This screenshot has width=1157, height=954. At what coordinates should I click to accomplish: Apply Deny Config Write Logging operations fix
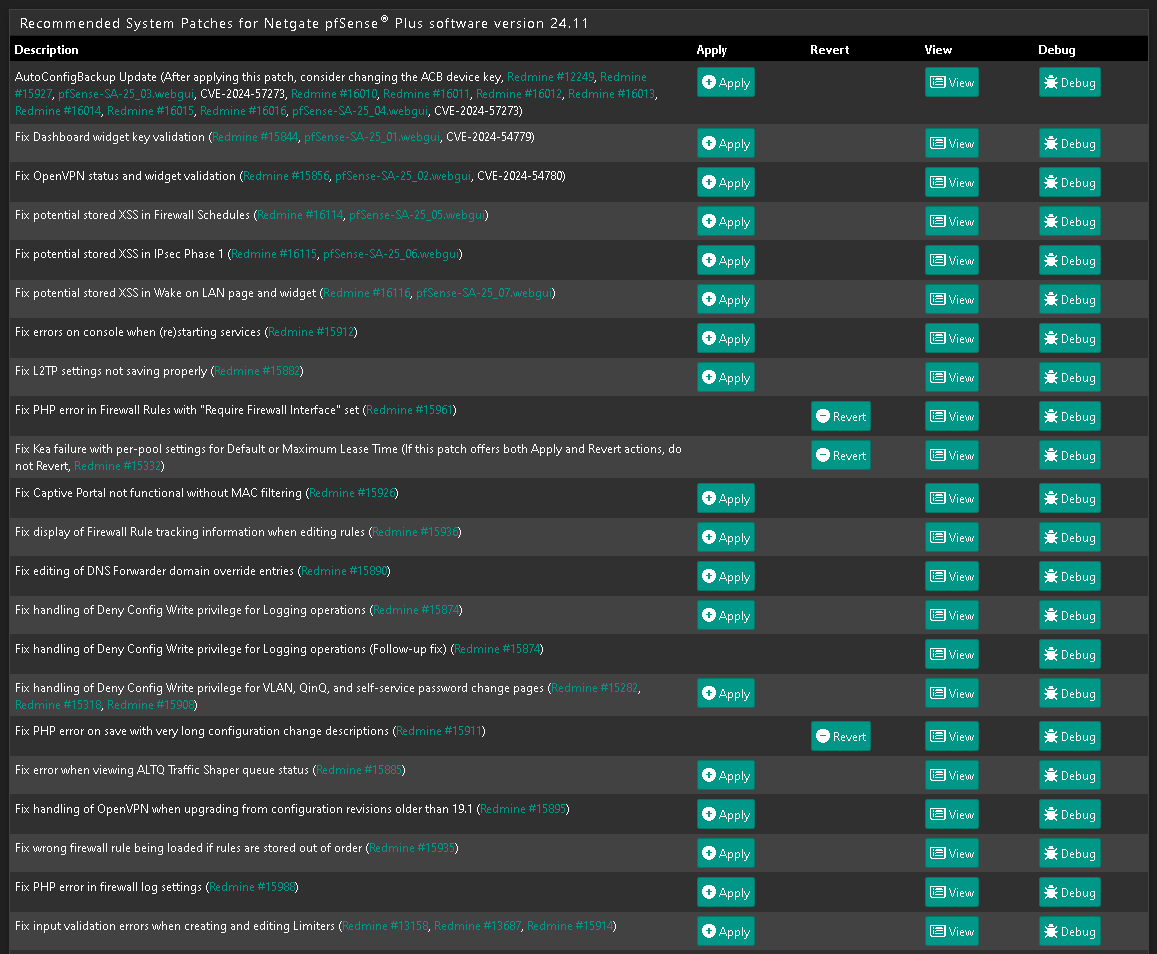(725, 616)
